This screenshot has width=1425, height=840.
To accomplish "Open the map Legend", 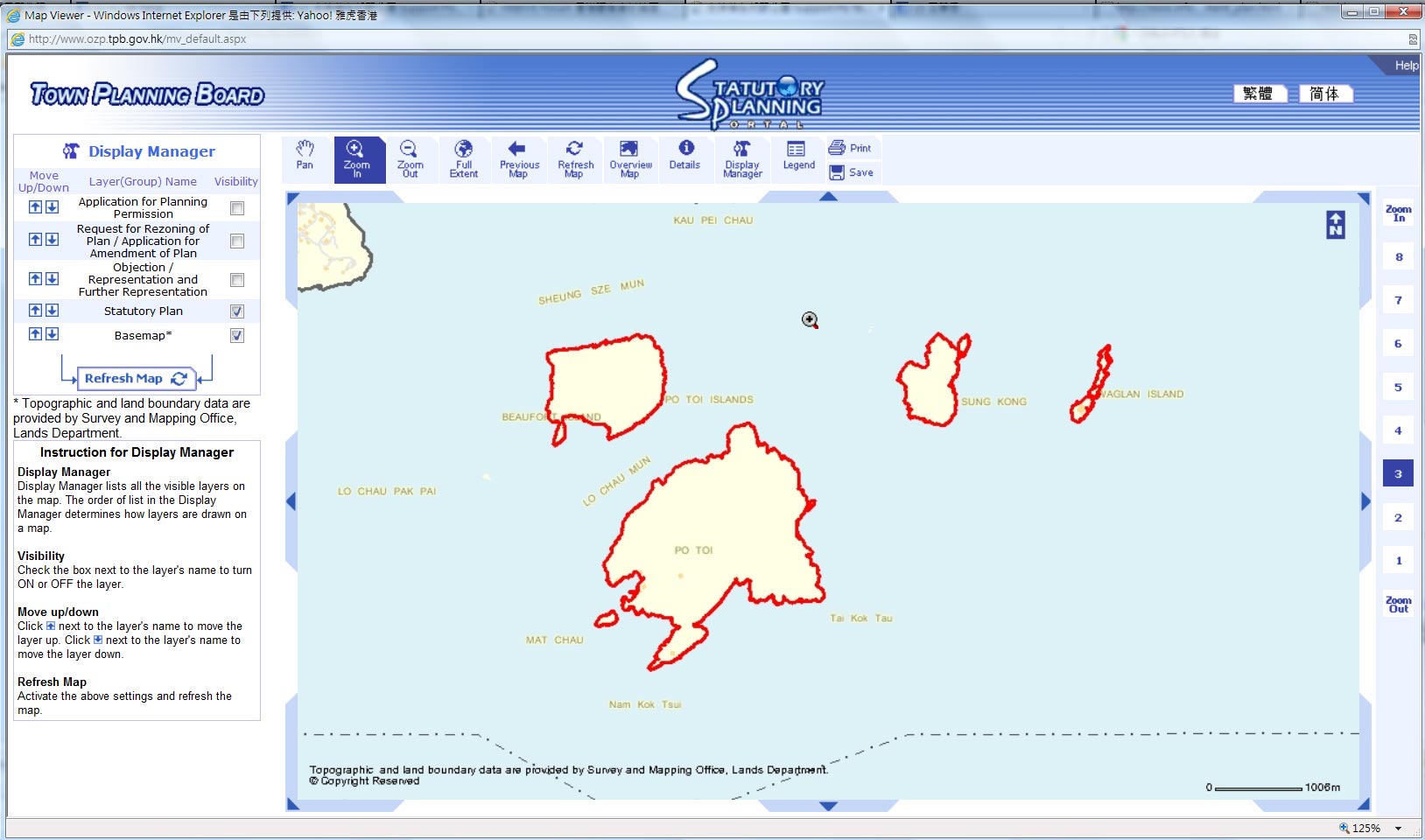I will click(797, 158).
